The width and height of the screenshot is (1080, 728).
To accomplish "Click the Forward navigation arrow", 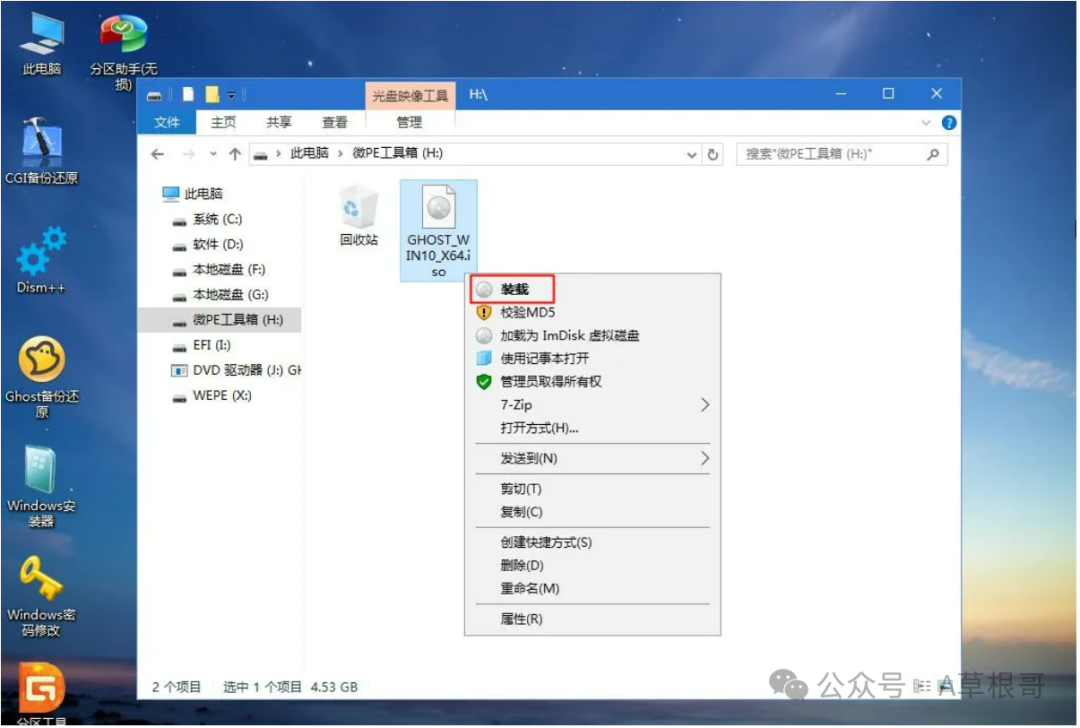I will [x=188, y=154].
